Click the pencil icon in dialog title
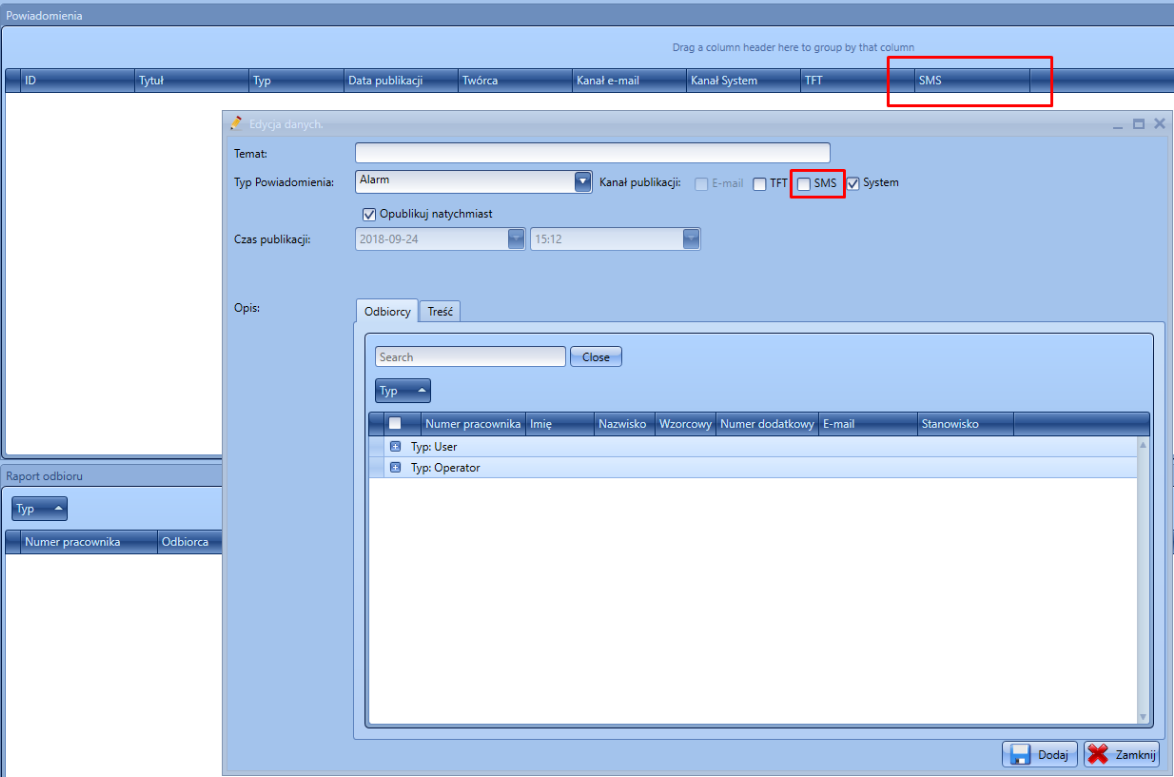The image size is (1174, 777). [236, 123]
